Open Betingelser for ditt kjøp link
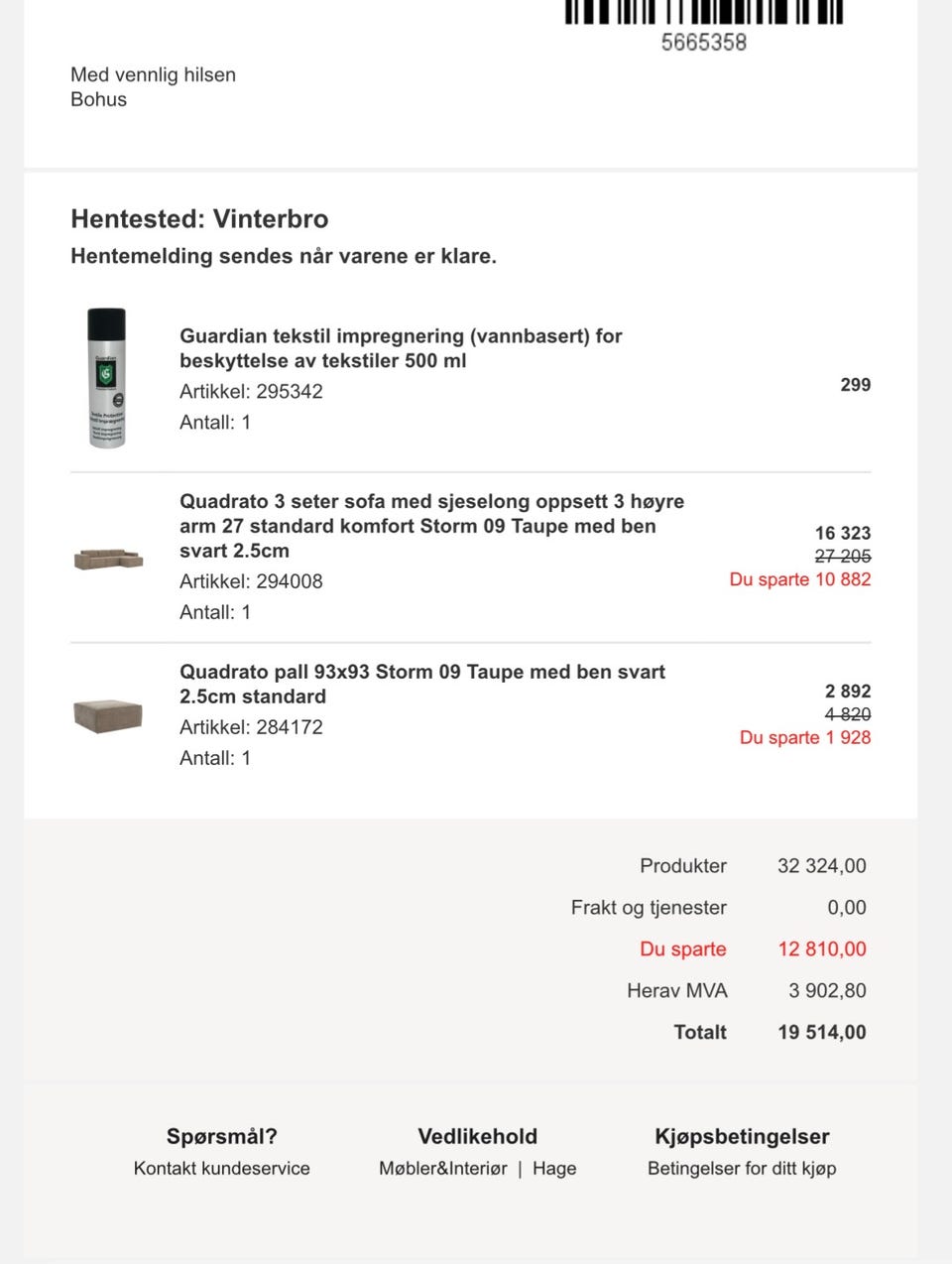Screen dimensions: 952x1264 742,1169
